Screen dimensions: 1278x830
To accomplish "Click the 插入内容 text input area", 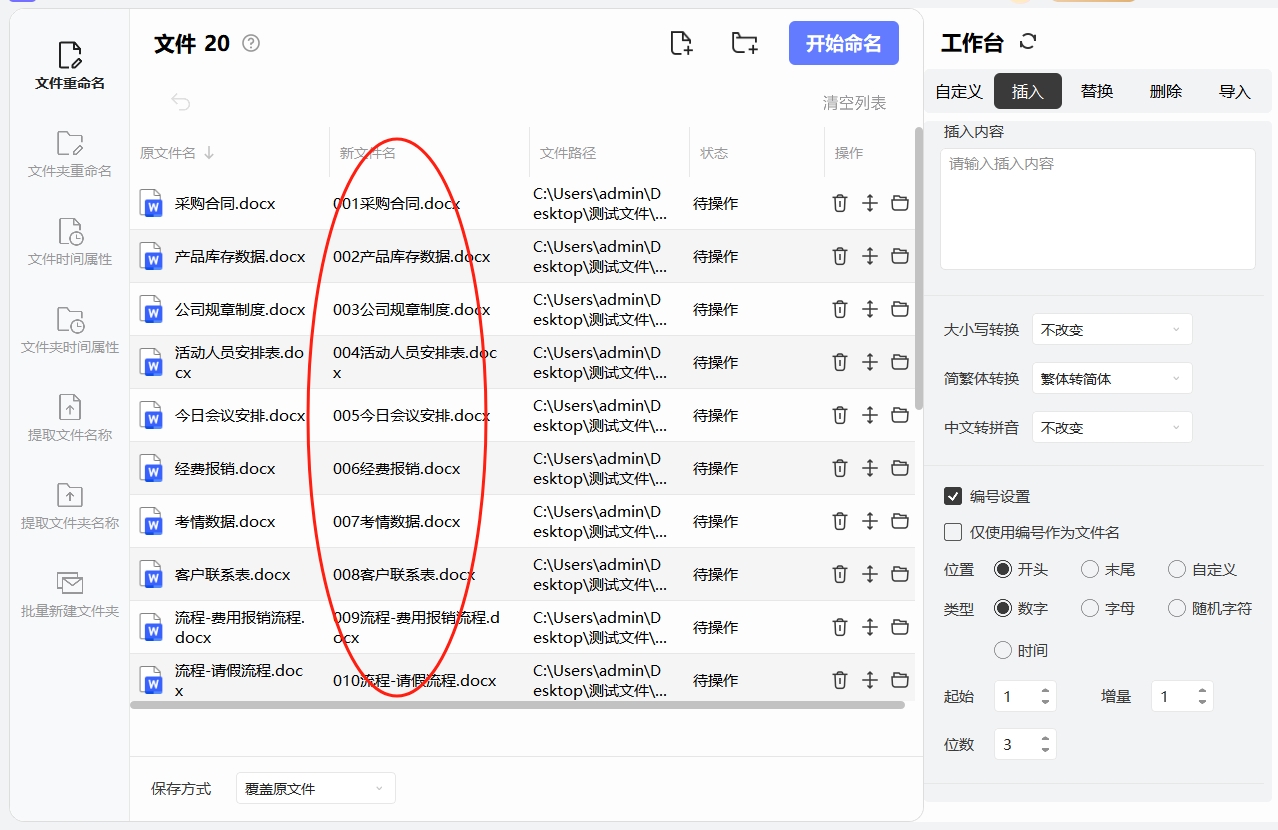I will [x=1098, y=209].
